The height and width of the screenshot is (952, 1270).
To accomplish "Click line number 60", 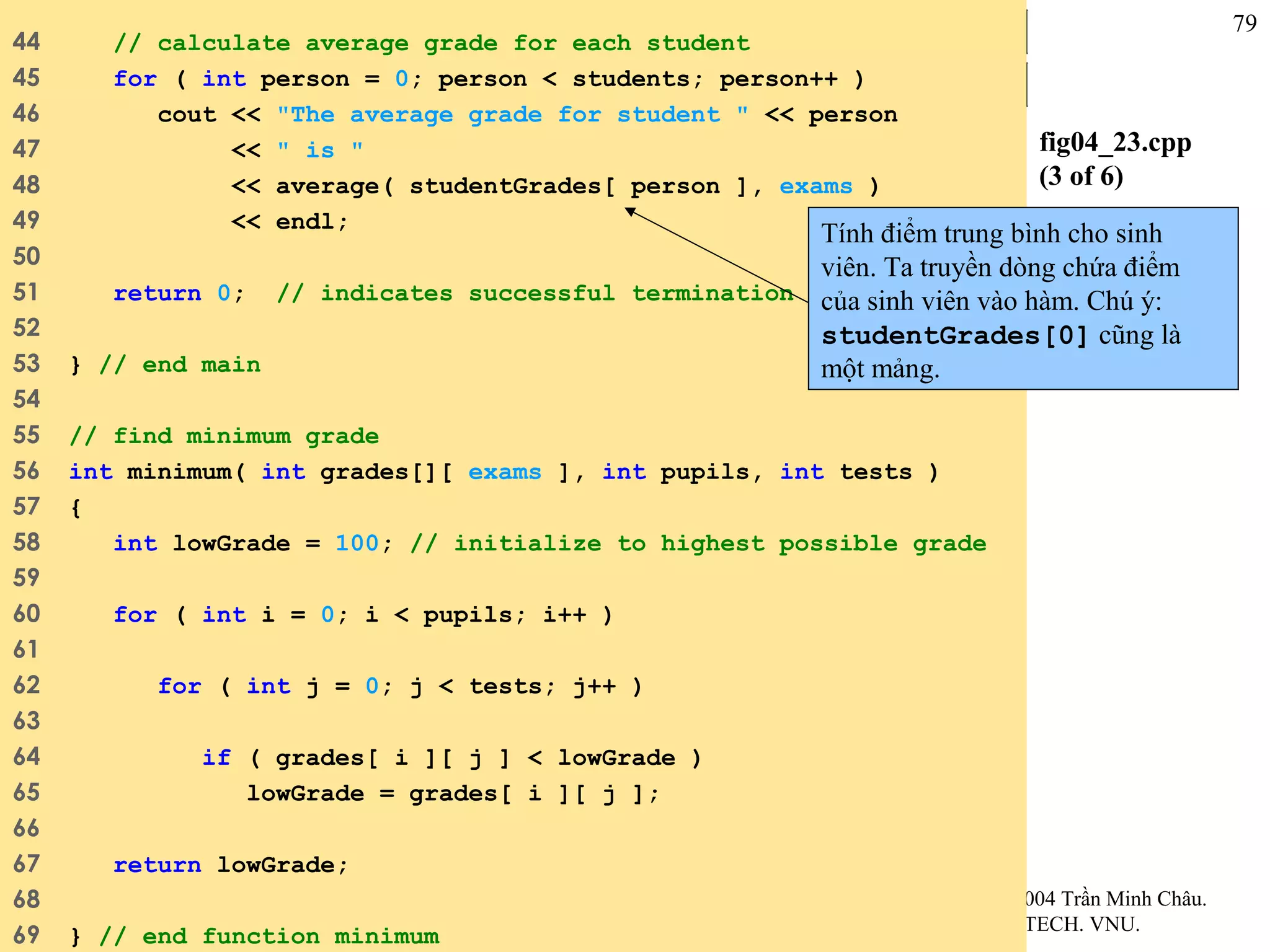I will (x=27, y=614).
